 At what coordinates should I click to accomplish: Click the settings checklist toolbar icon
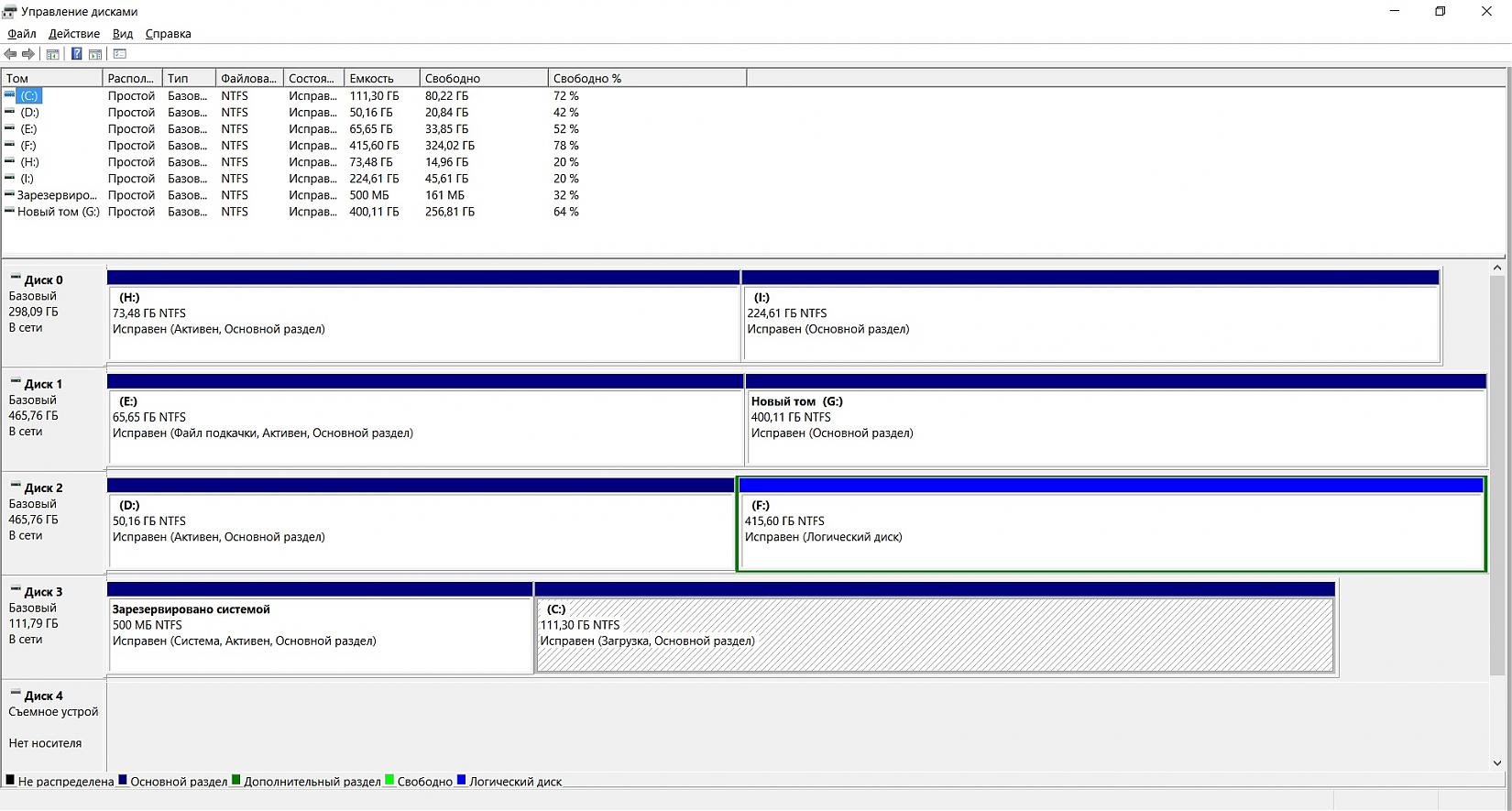coord(120,54)
